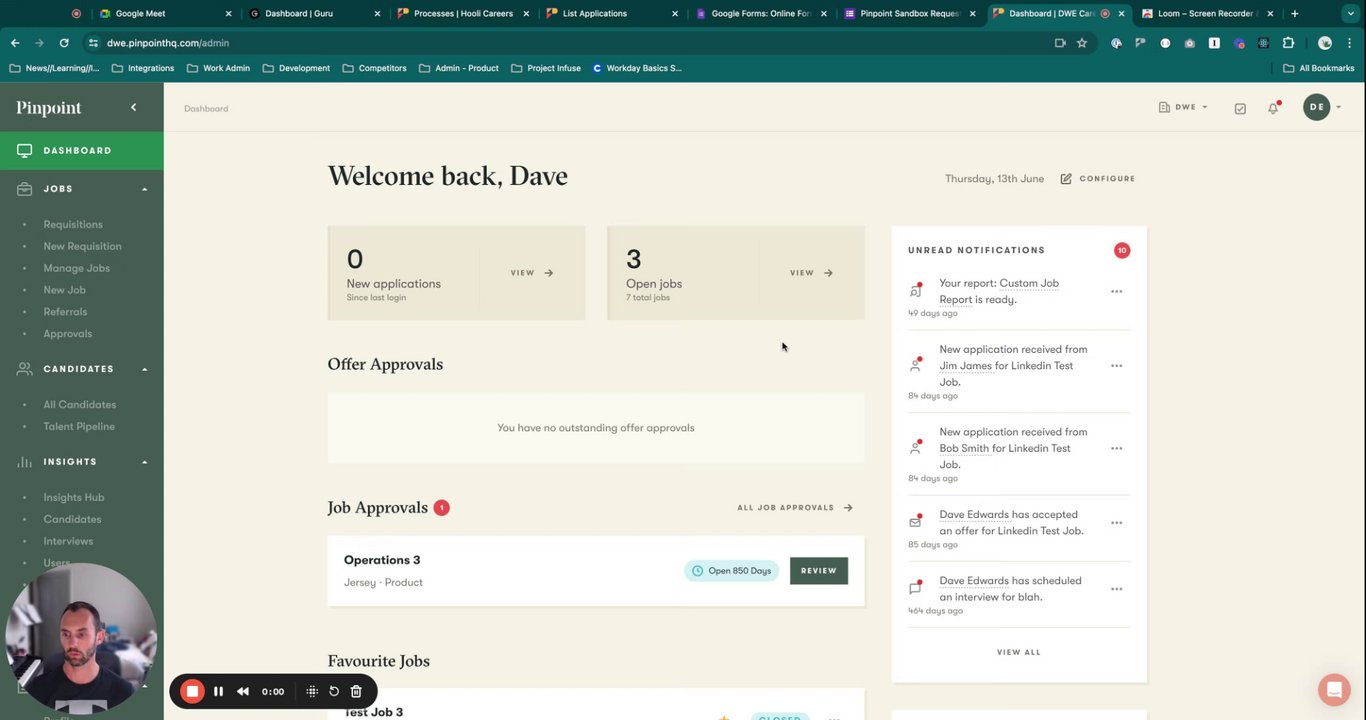Open the Dashboard sidebar item
Screen dimensions: 1366x720
tap(82, 150)
